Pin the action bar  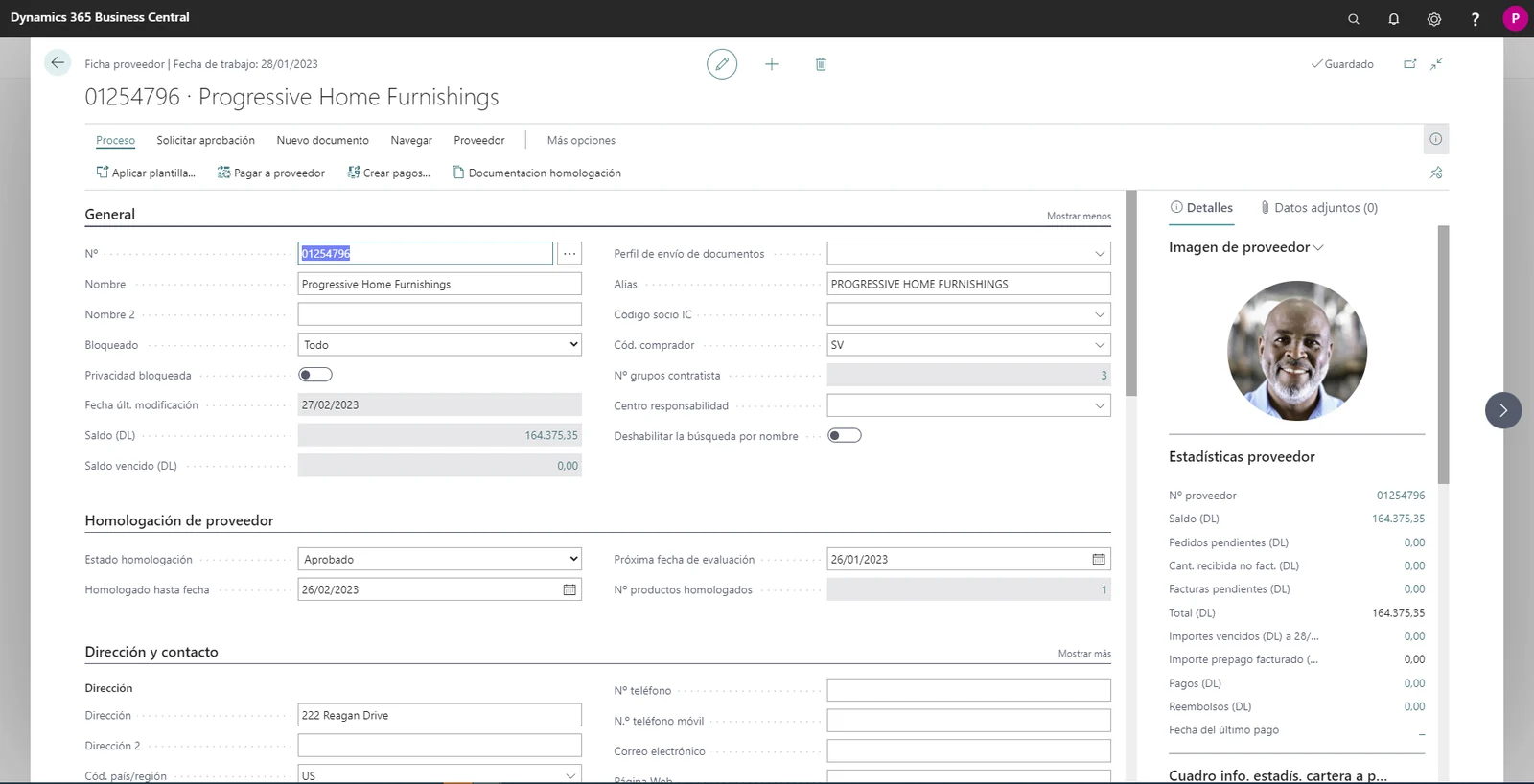[1436, 173]
